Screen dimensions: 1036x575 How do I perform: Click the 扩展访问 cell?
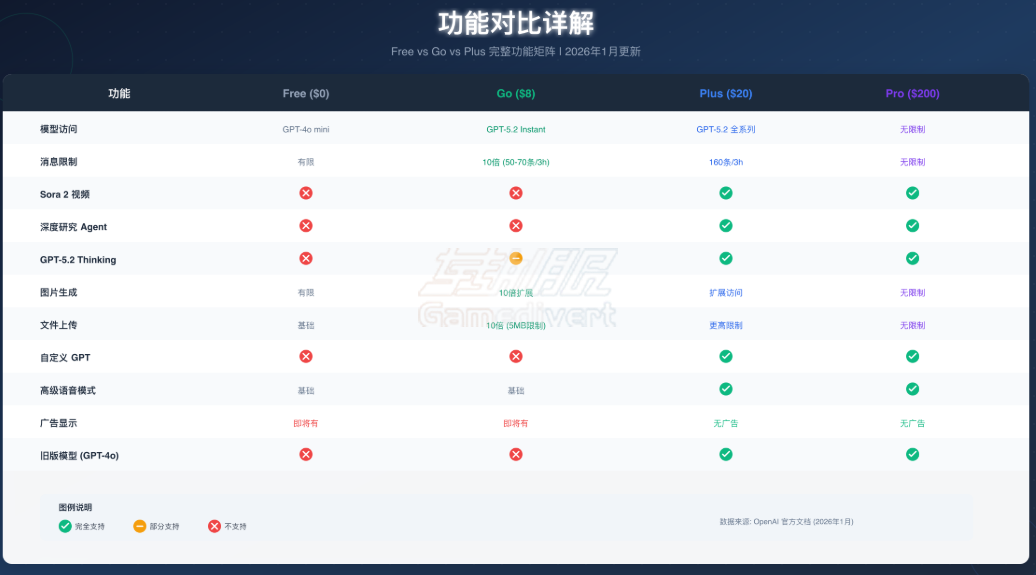[x=726, y=293]
